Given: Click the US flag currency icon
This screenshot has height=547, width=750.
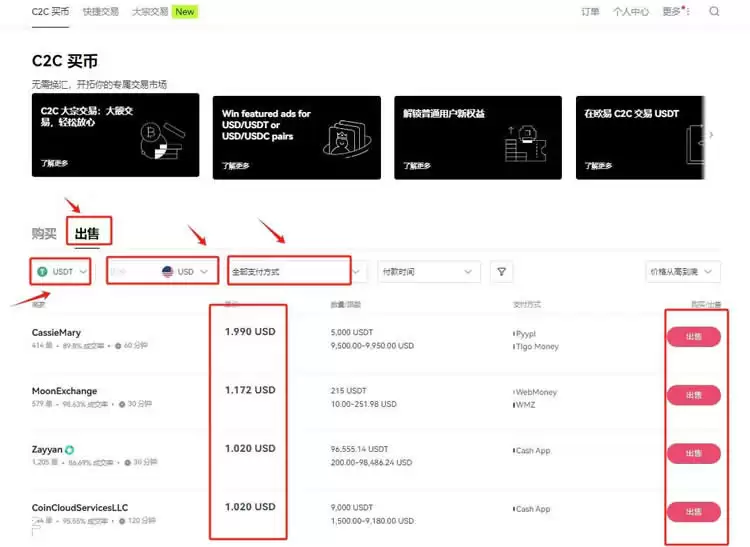Looking at the screenshot, I should [x=167, y=271].
